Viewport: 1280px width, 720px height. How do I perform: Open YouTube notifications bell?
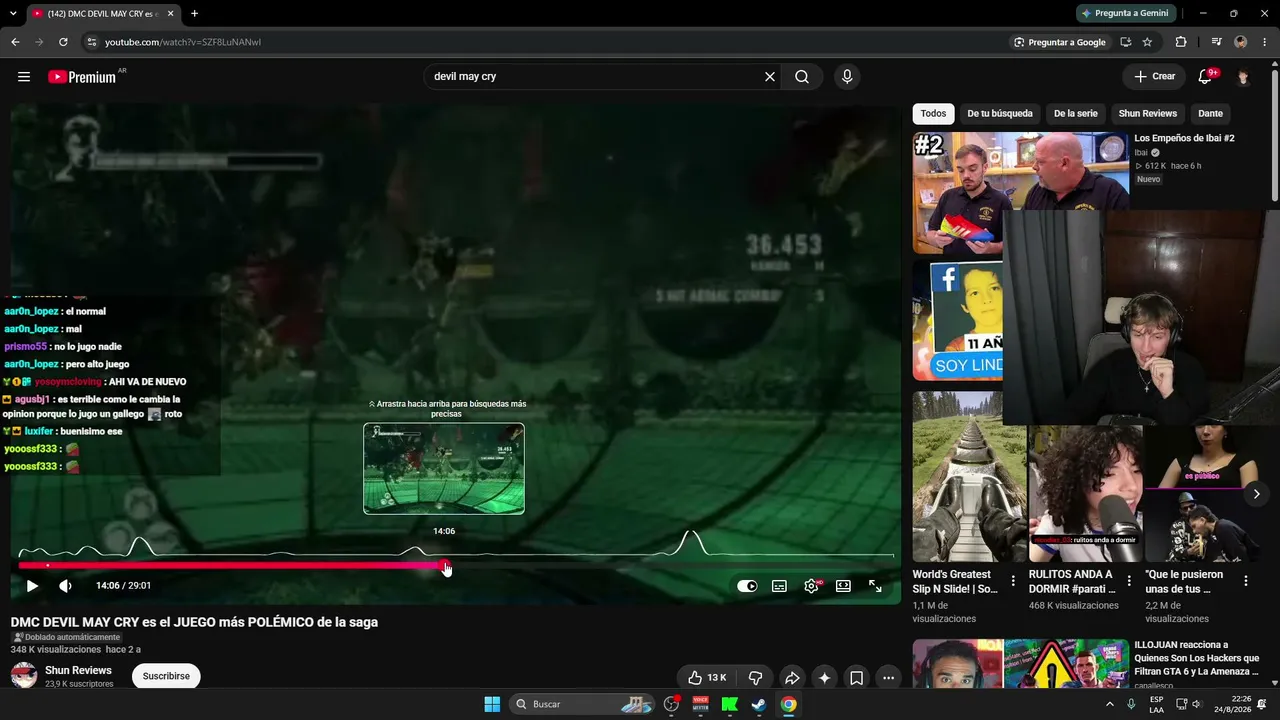click(1205, 77)
